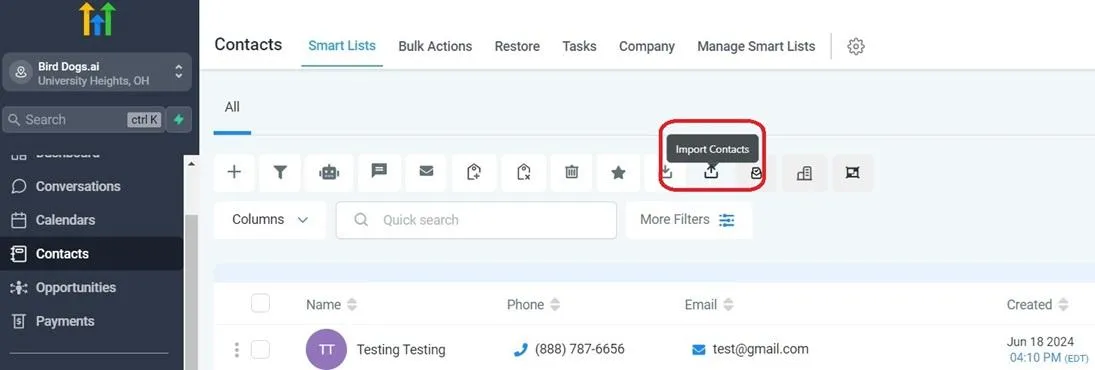This screenshot has width=1095, height=370.
Task: Click the 04:10 PM created time
Action: (x=1036, y=357)
